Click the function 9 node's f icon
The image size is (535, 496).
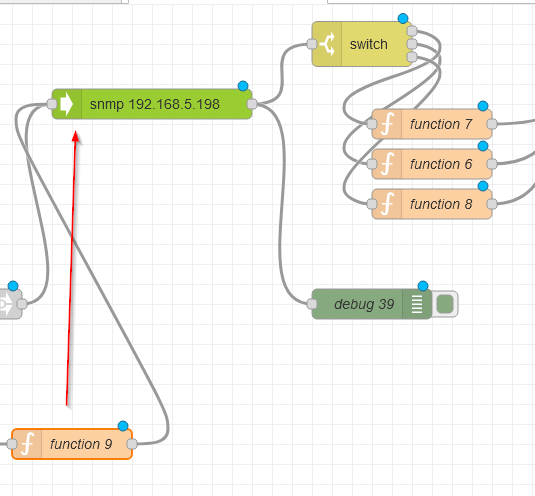tap(27, 444)
